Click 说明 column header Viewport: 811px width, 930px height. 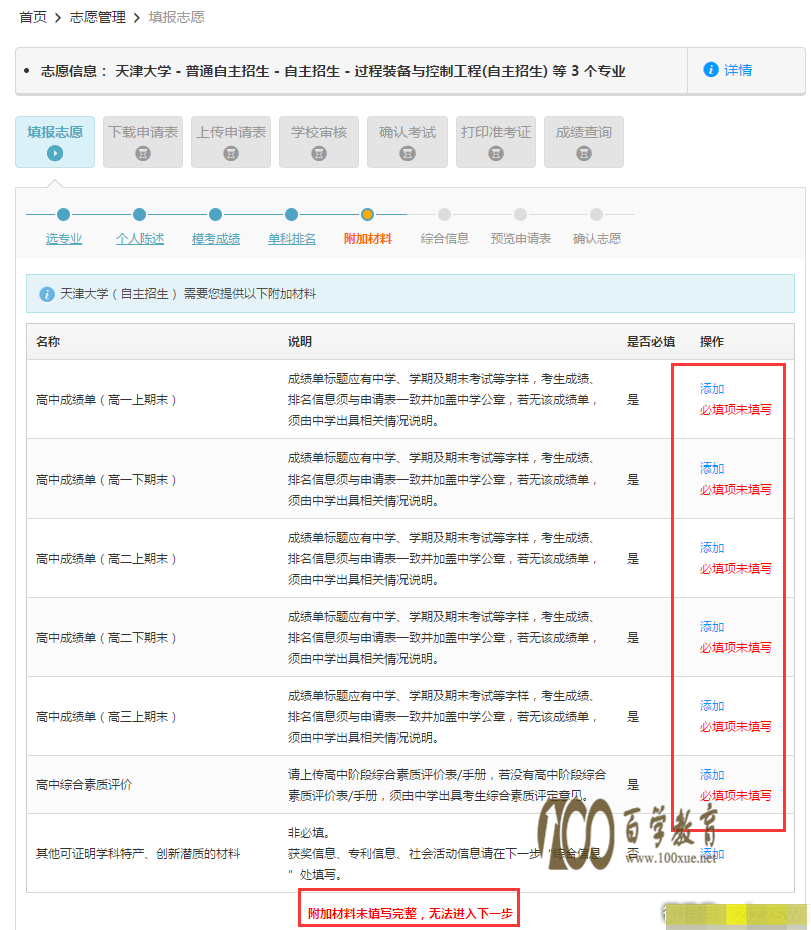300,342
